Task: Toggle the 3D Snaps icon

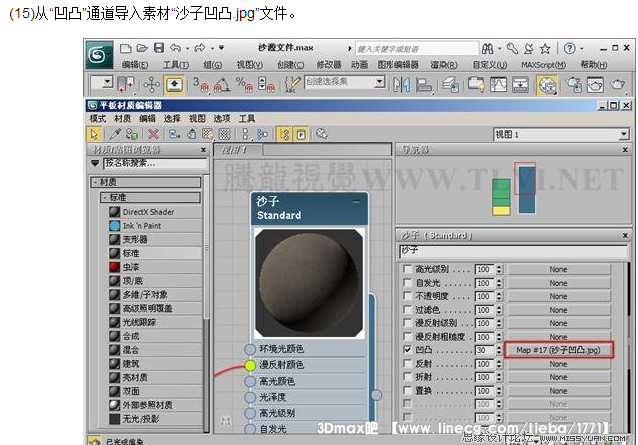Action: point(201,85)
